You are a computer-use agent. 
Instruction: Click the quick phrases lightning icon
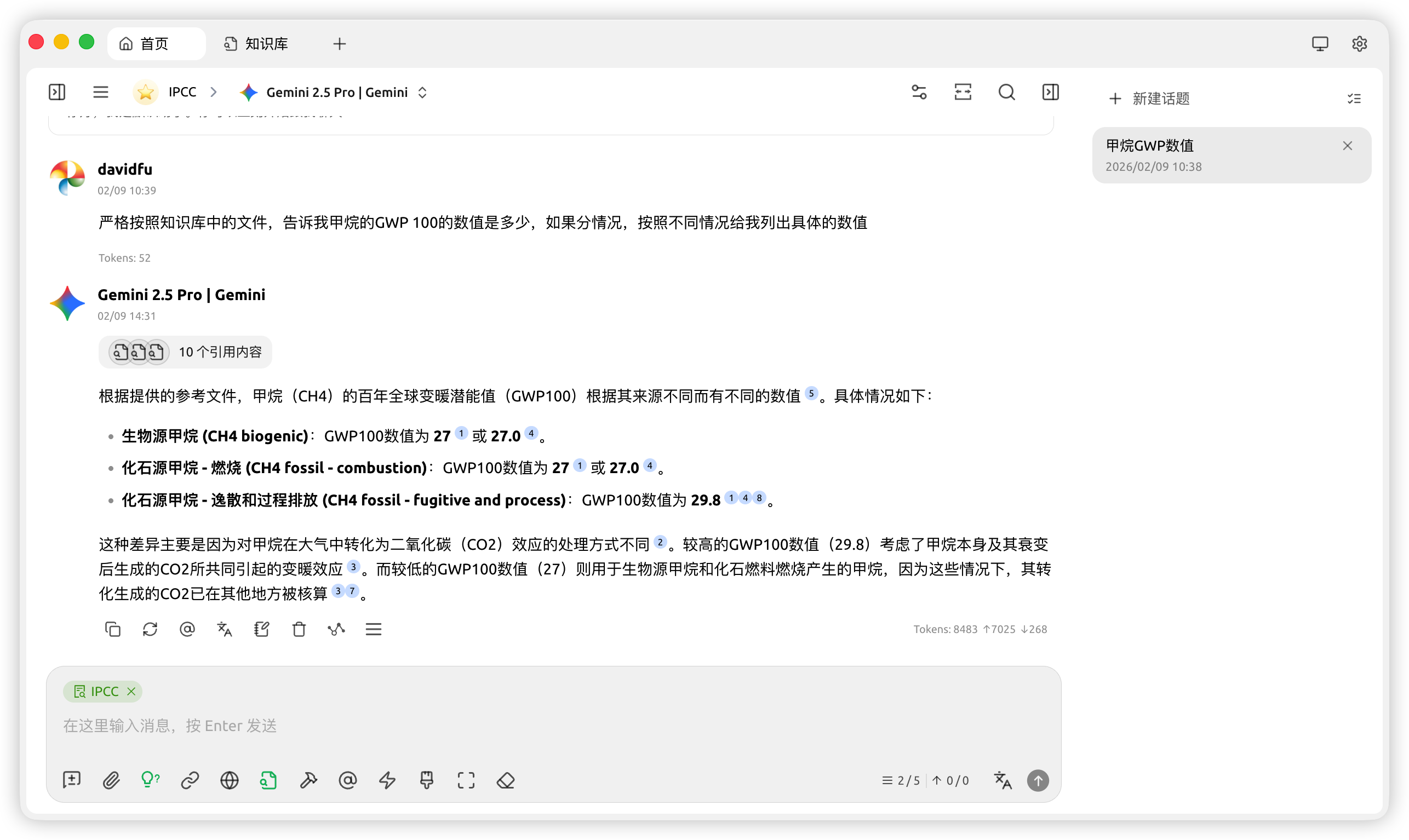387,780
